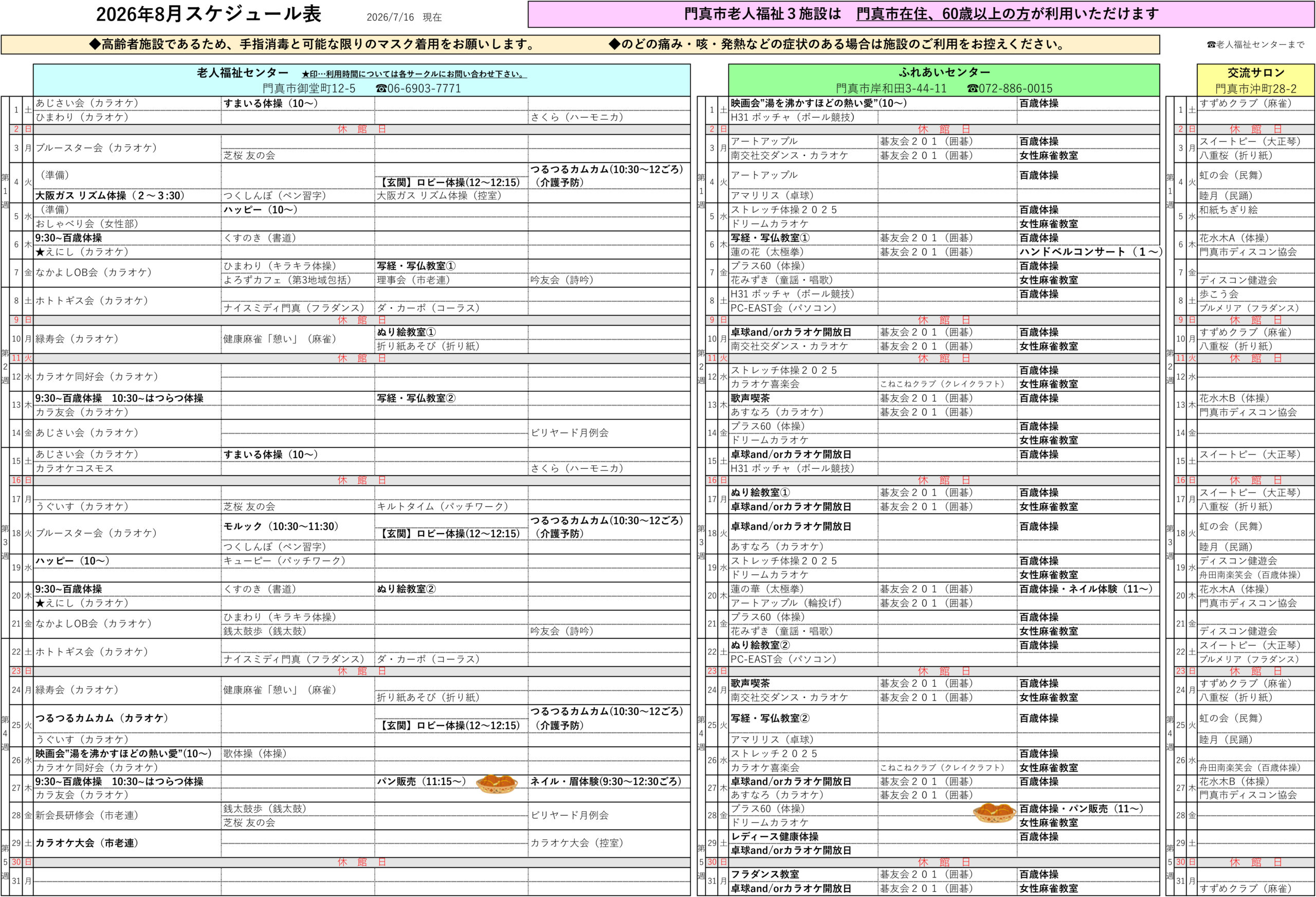Click phone number ☎072-886-0015

coord(1010,88)
